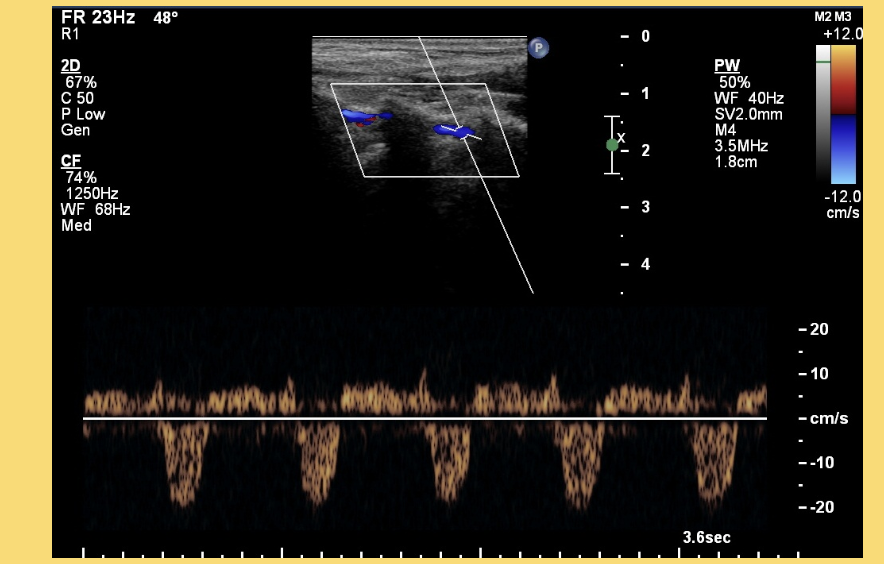Click the 2D gain 67% value

tap(81, 82)
